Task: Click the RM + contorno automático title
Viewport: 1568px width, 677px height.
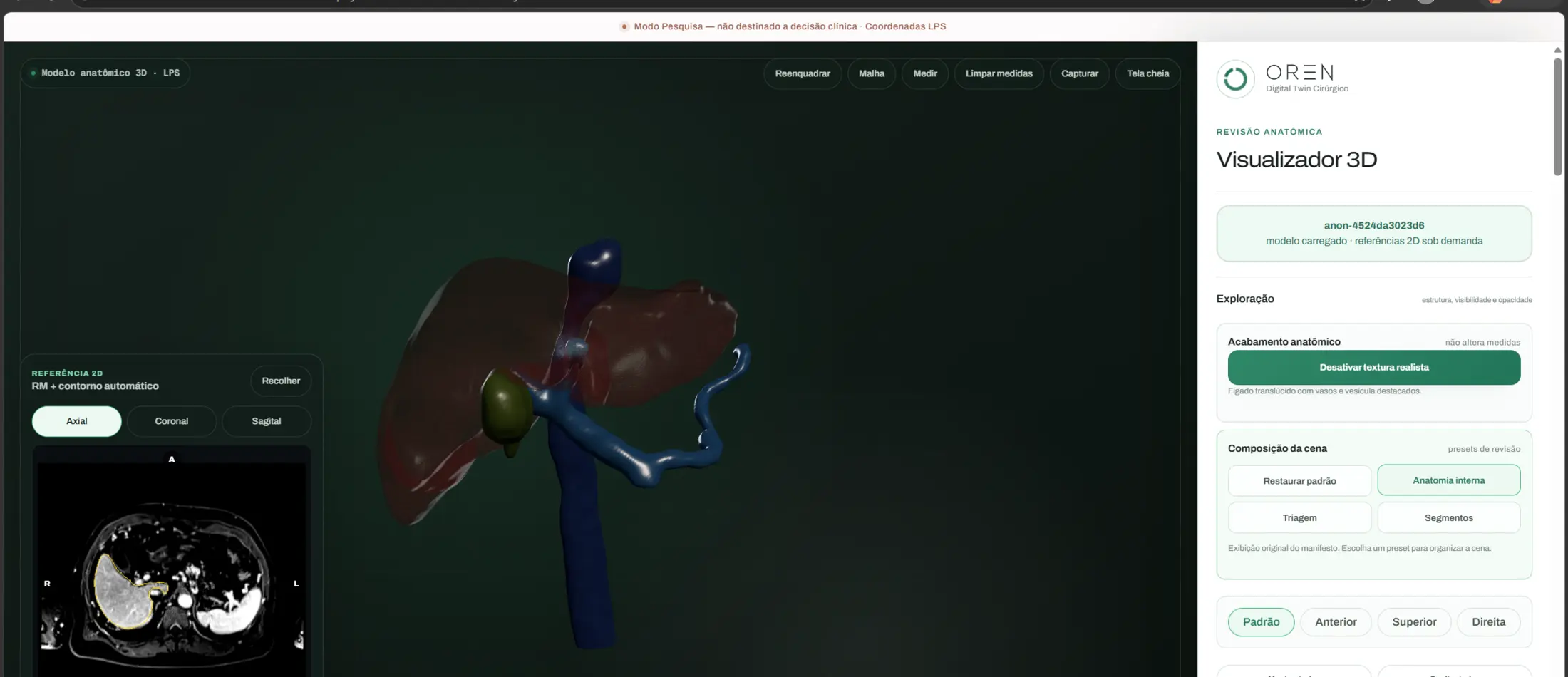Action: click(x=95, y=386)
